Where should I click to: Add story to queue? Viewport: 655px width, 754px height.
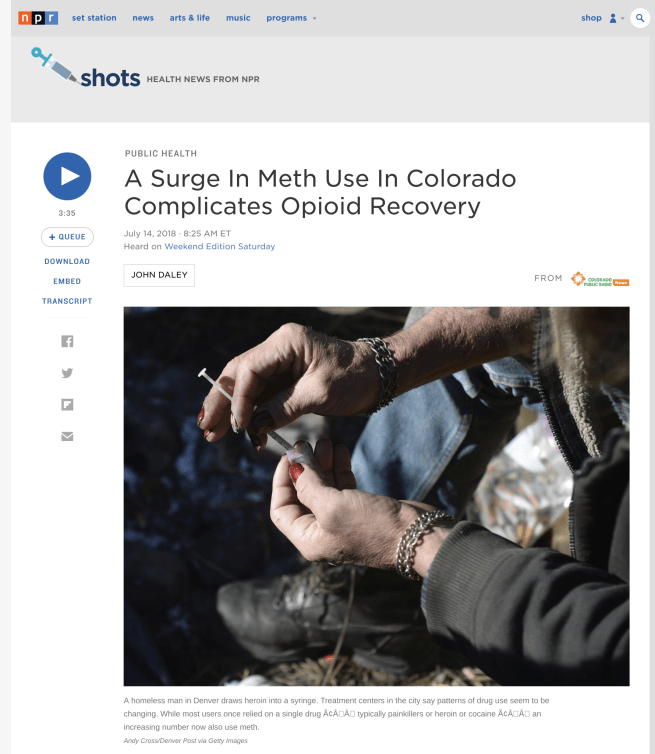67,237
